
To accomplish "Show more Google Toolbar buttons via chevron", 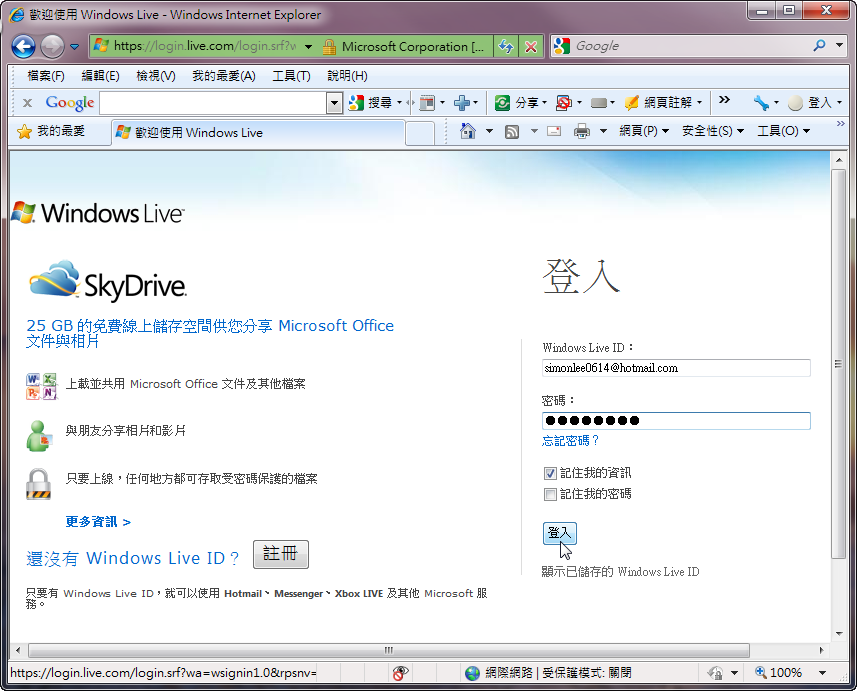I will [x=724, y=99].
